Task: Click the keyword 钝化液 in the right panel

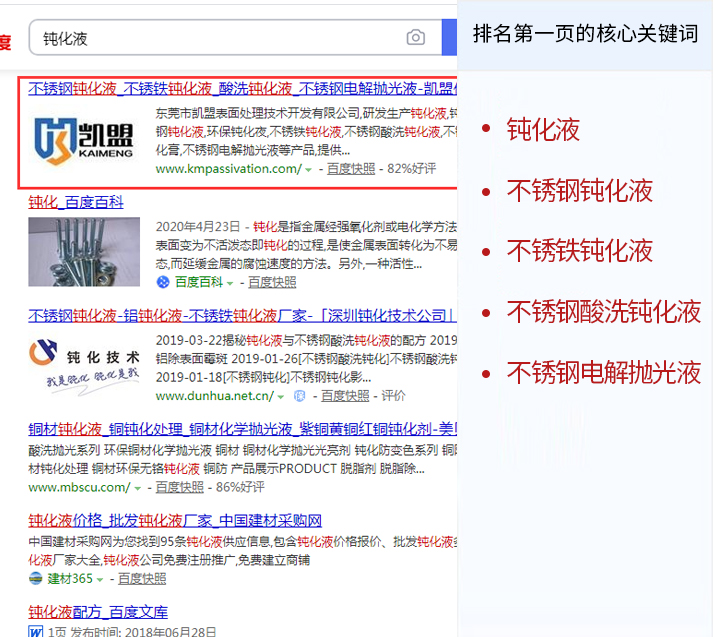Action: tap(543, 130)
